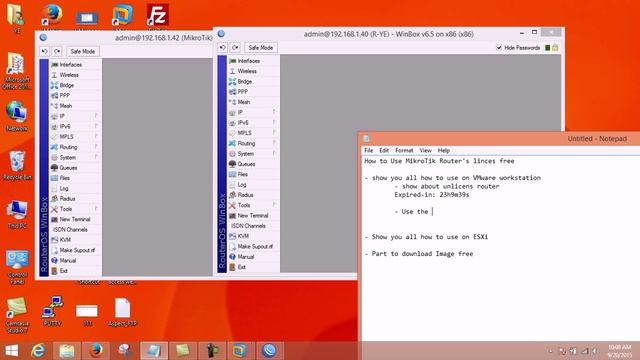Open New Terminal in the R-YE WinBox window
Image resolution: width=640 pixels, height=360 pixels.
pyautogui.click(x=253, y=216)
